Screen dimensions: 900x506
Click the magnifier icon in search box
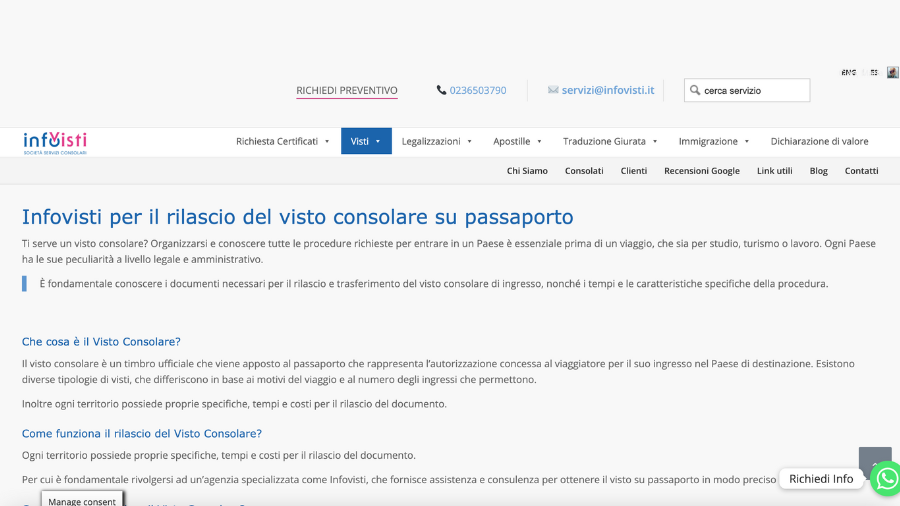695,90
